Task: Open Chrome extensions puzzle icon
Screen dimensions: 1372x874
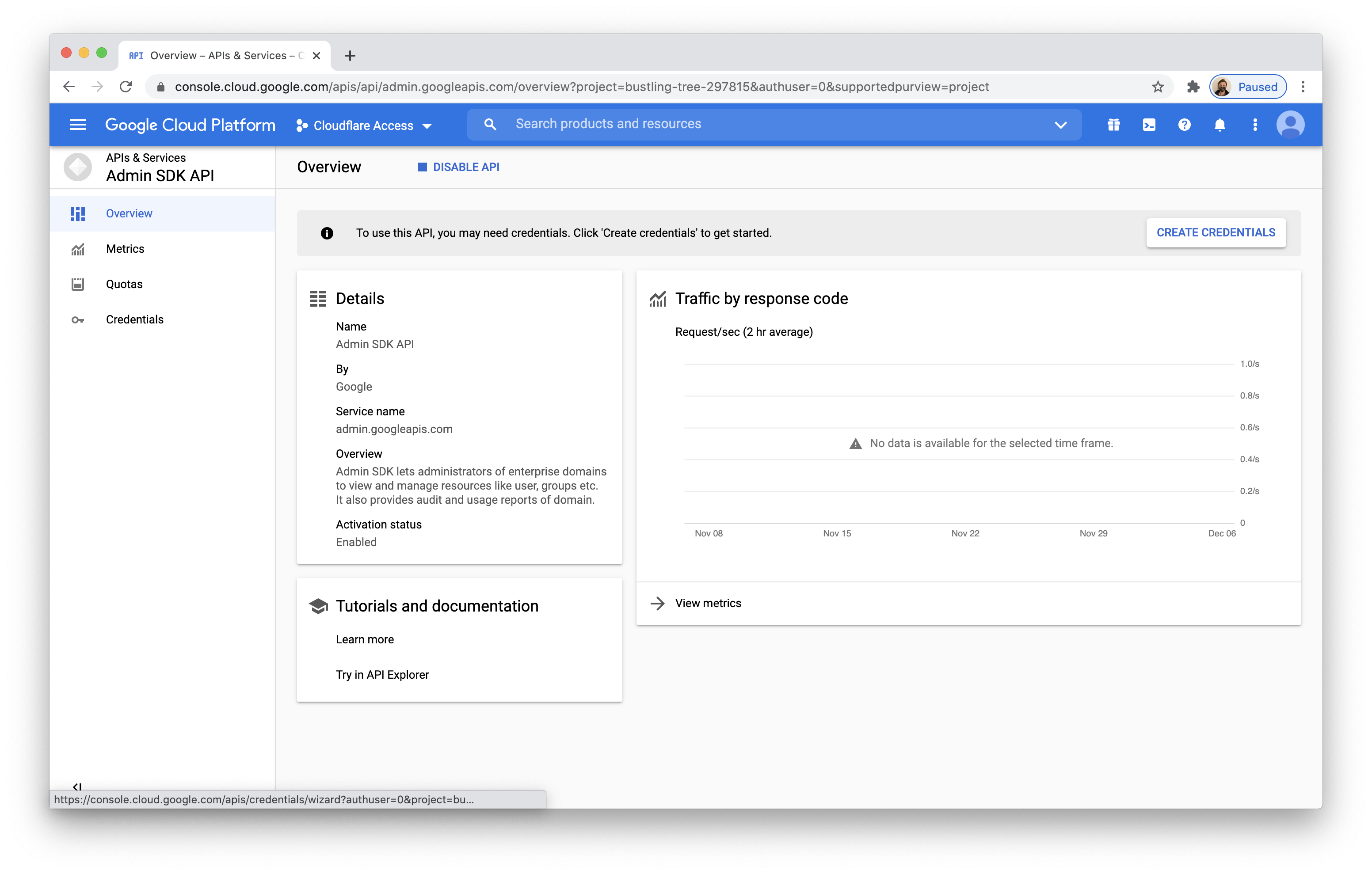Action: point(1193,87)
